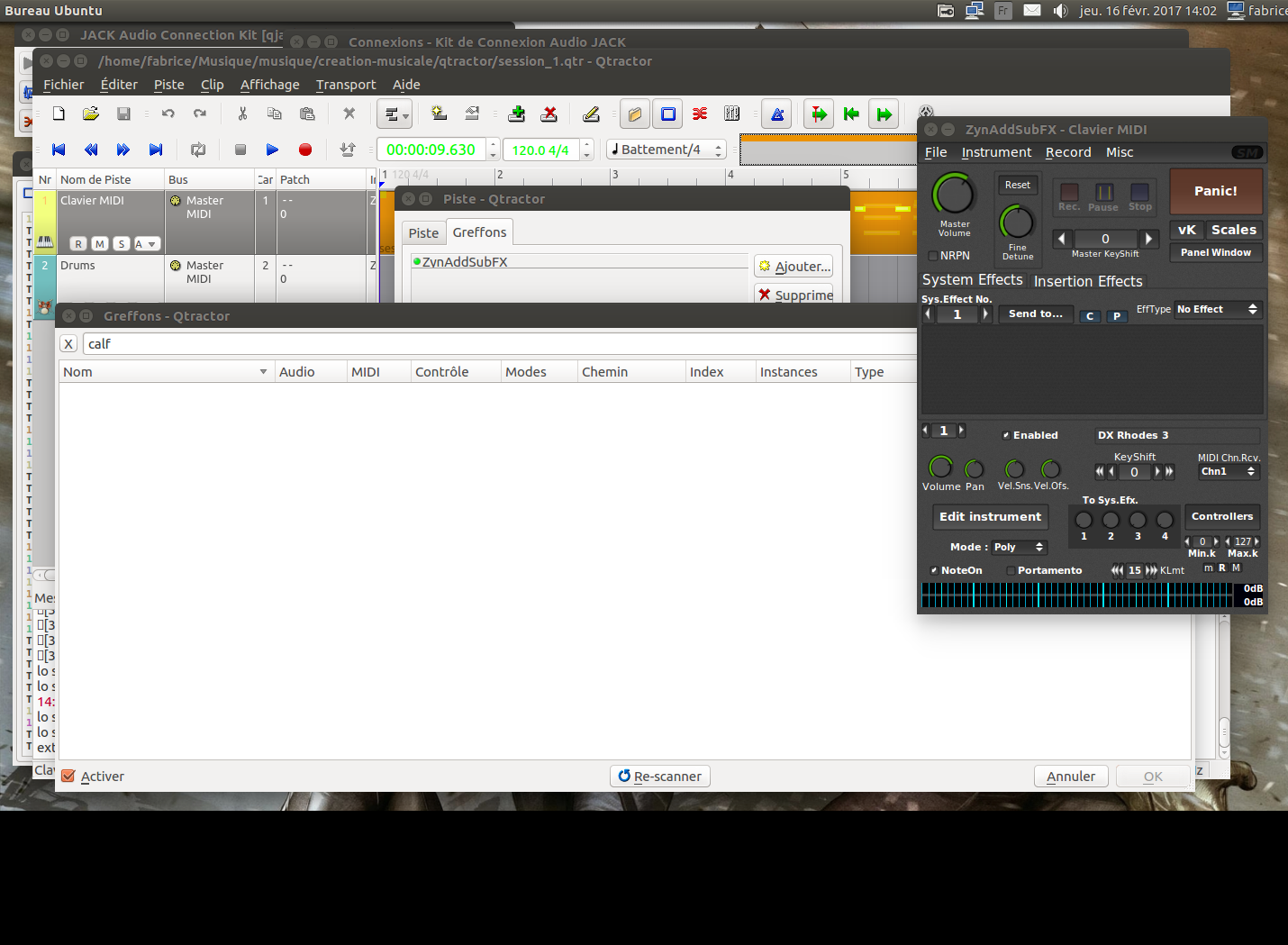Switch to the Insertion Effects tab
The width and height of the screenshot is (1288, 945).
tap(1088, 281)
